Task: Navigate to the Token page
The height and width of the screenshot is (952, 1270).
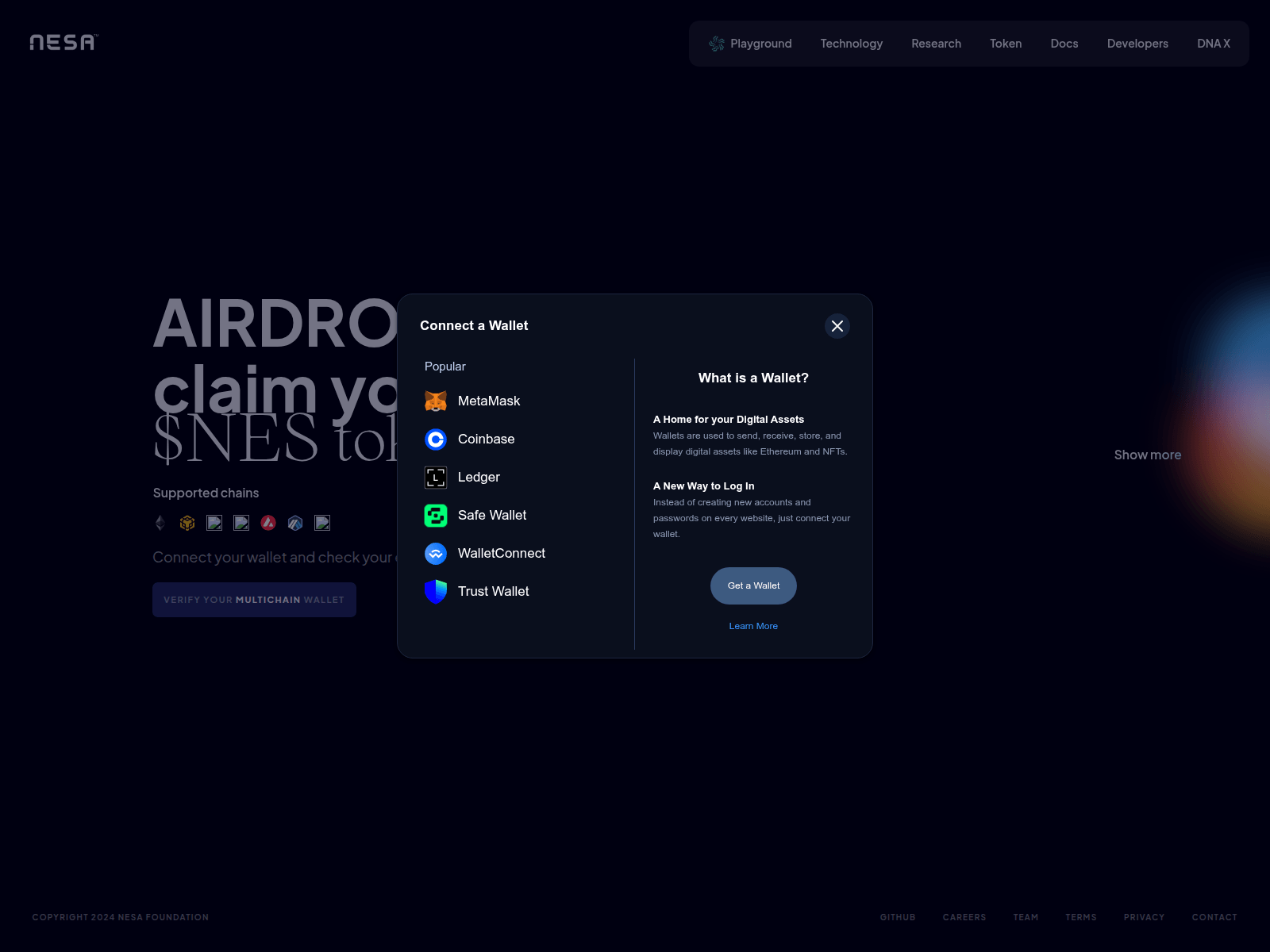Action: point(1005,44)
